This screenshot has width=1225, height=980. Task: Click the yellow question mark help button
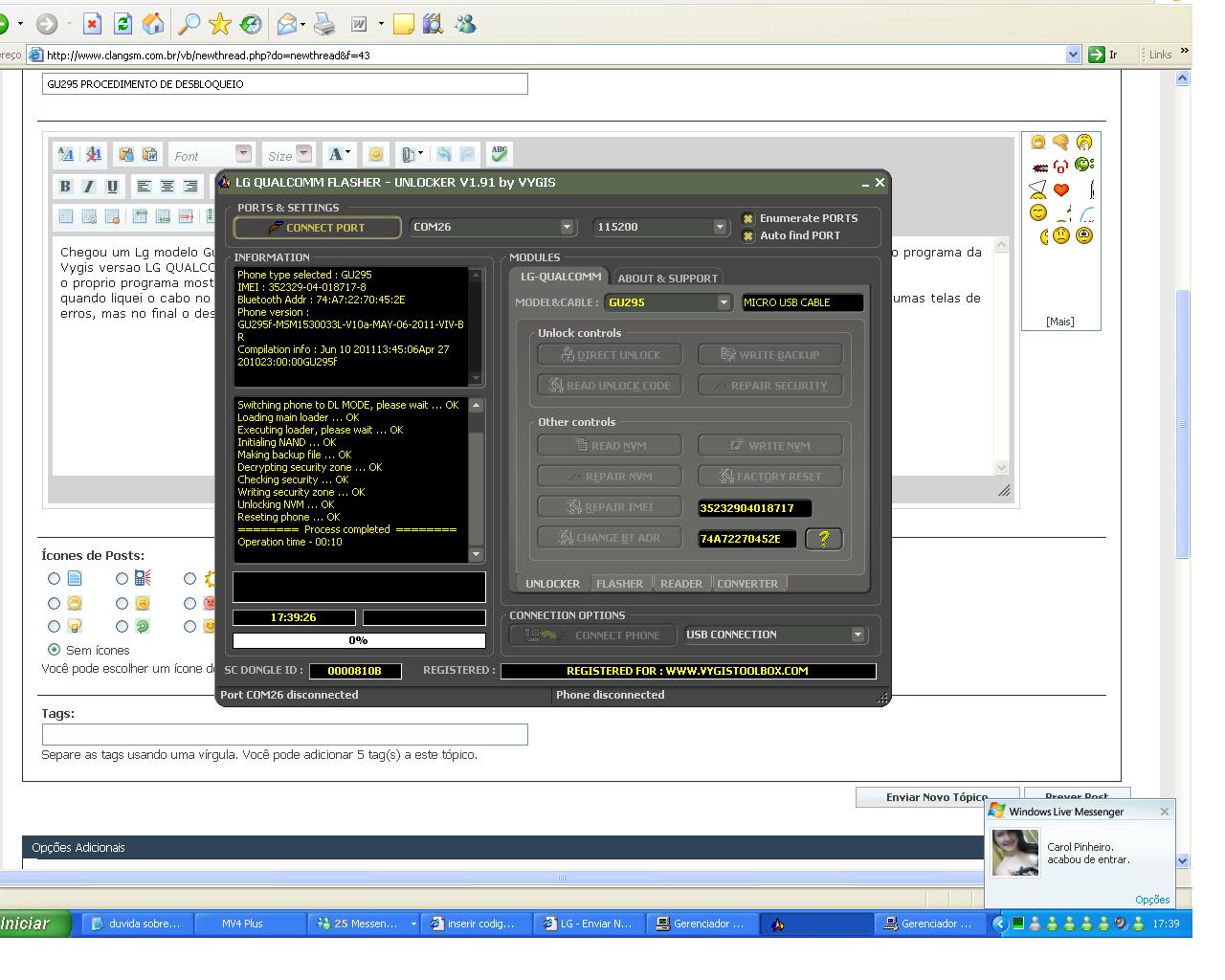click(x=824, y=538)
